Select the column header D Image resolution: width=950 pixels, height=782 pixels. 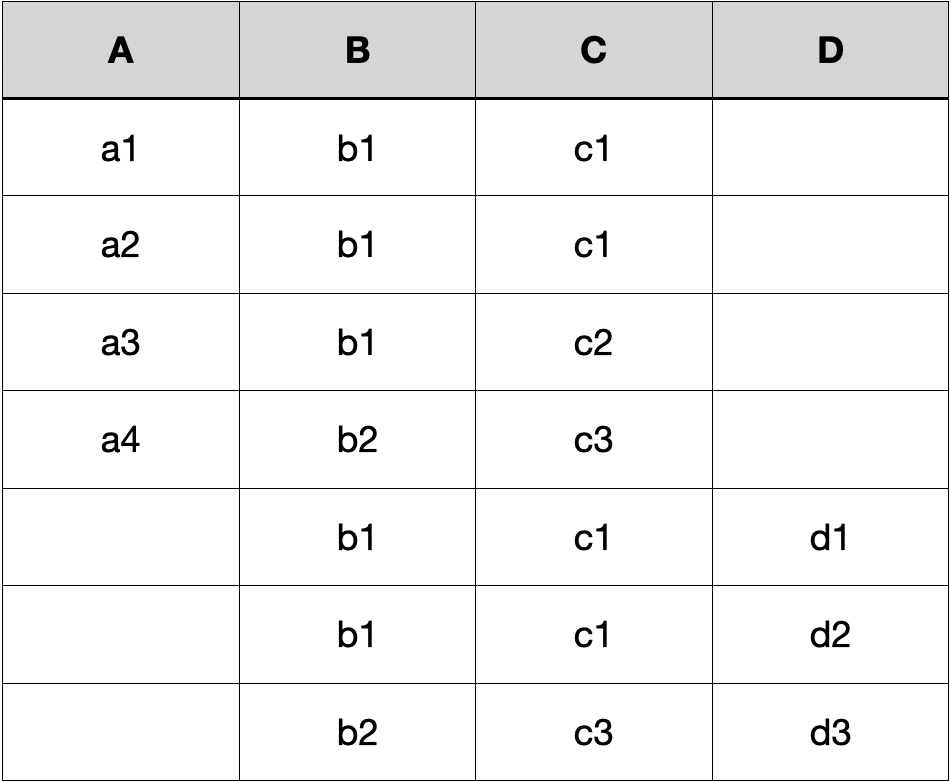(x=830, y=51)
